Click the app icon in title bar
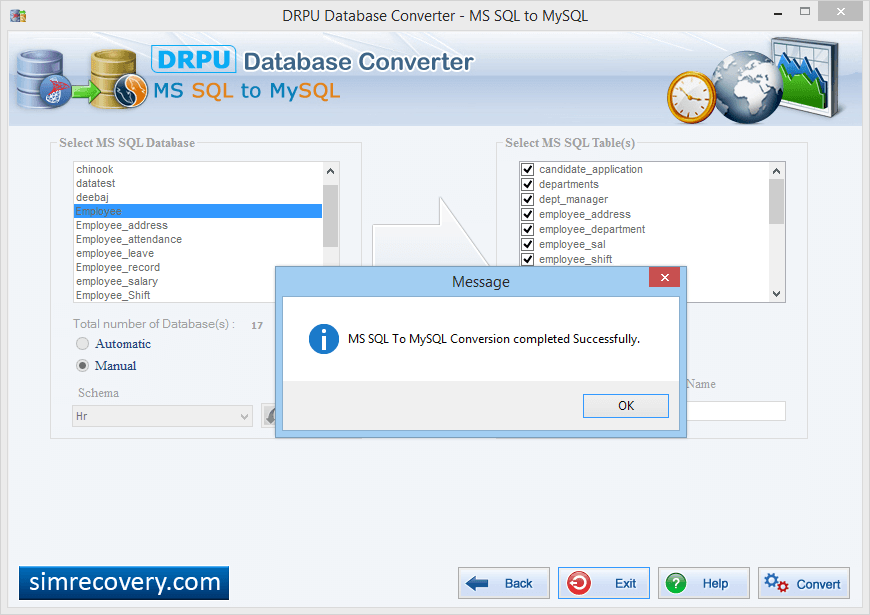870x615 pixels. 18,16
